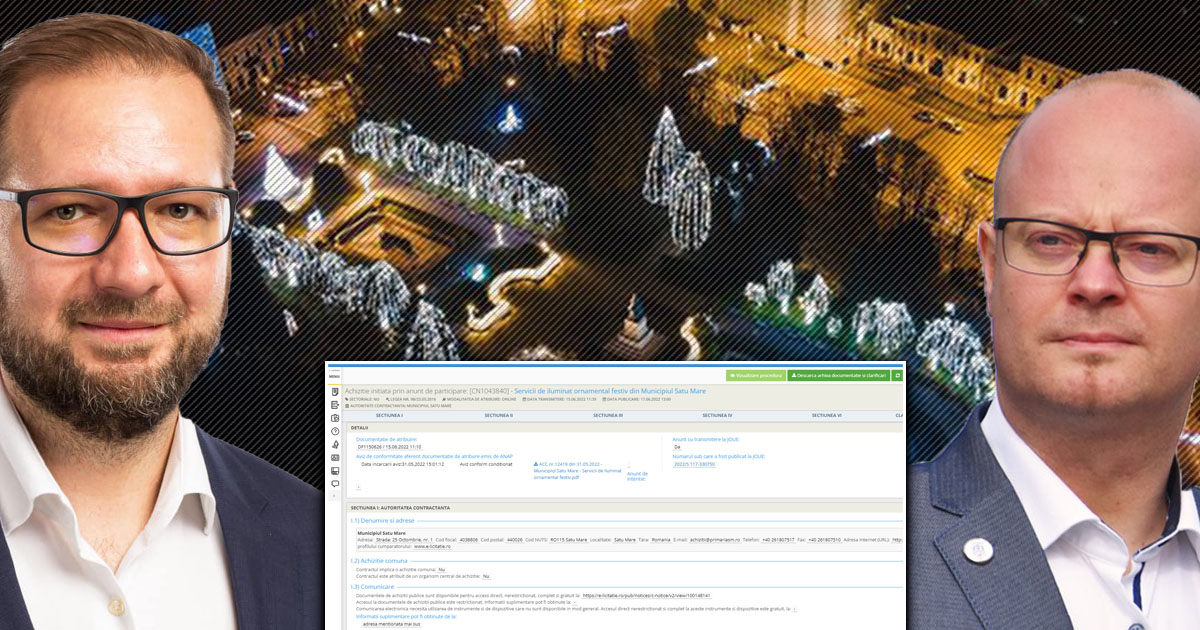Expand the sidebar with bottom arrow
Image resolution: width=1200 pixels, height=630 pixels.
tap(335, 497)
